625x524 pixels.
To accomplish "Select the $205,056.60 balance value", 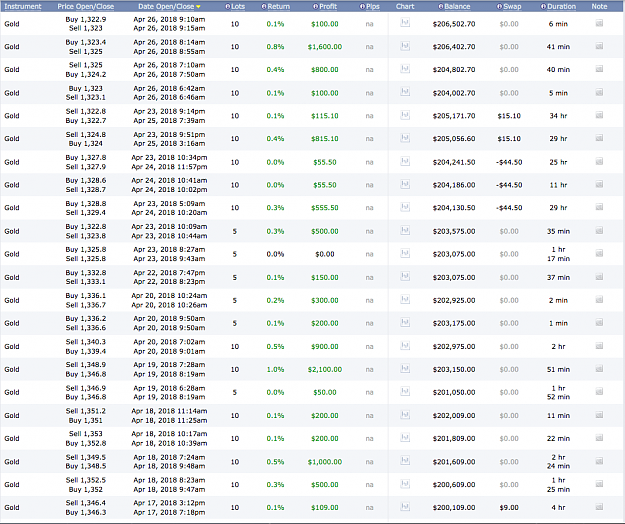I will [x=454, y=138].
